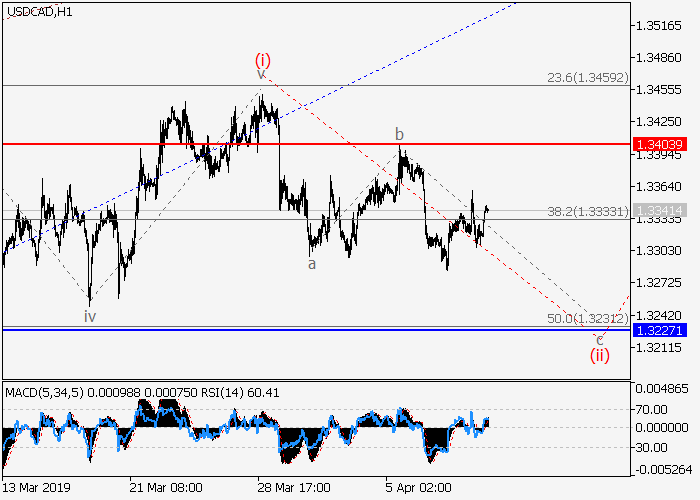Select the red (i) wave label

tap(262, 59)
